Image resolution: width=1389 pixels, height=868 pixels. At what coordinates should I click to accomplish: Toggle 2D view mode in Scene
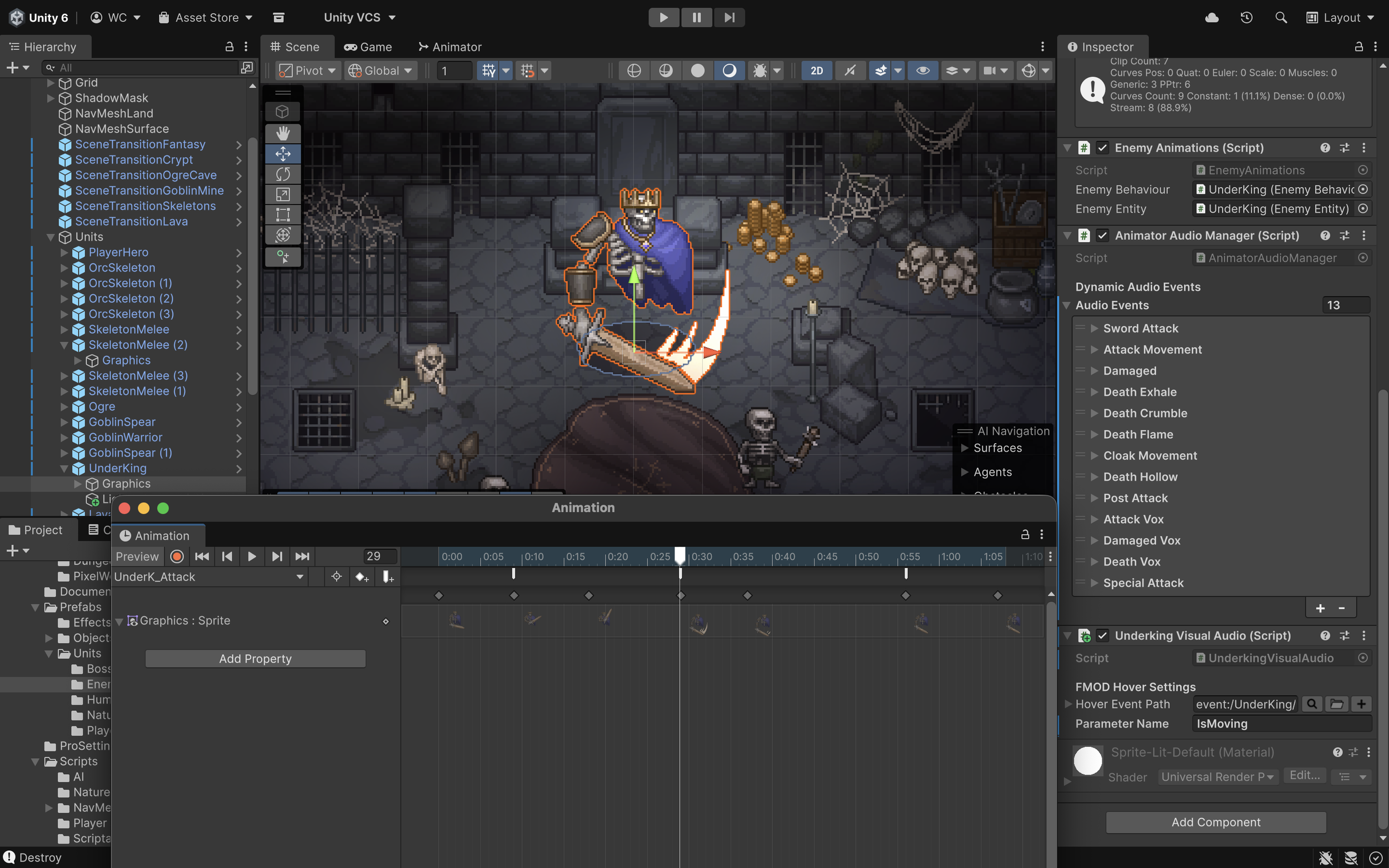[817, 71]
